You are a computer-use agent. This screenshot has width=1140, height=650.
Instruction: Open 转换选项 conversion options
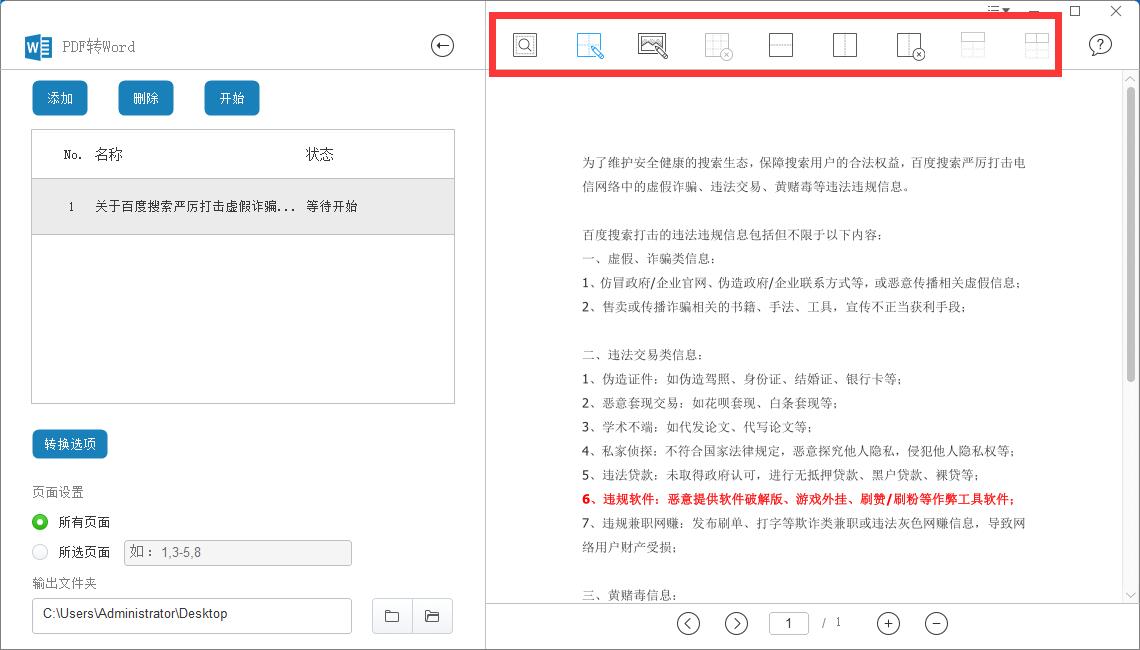coord(70,444)
